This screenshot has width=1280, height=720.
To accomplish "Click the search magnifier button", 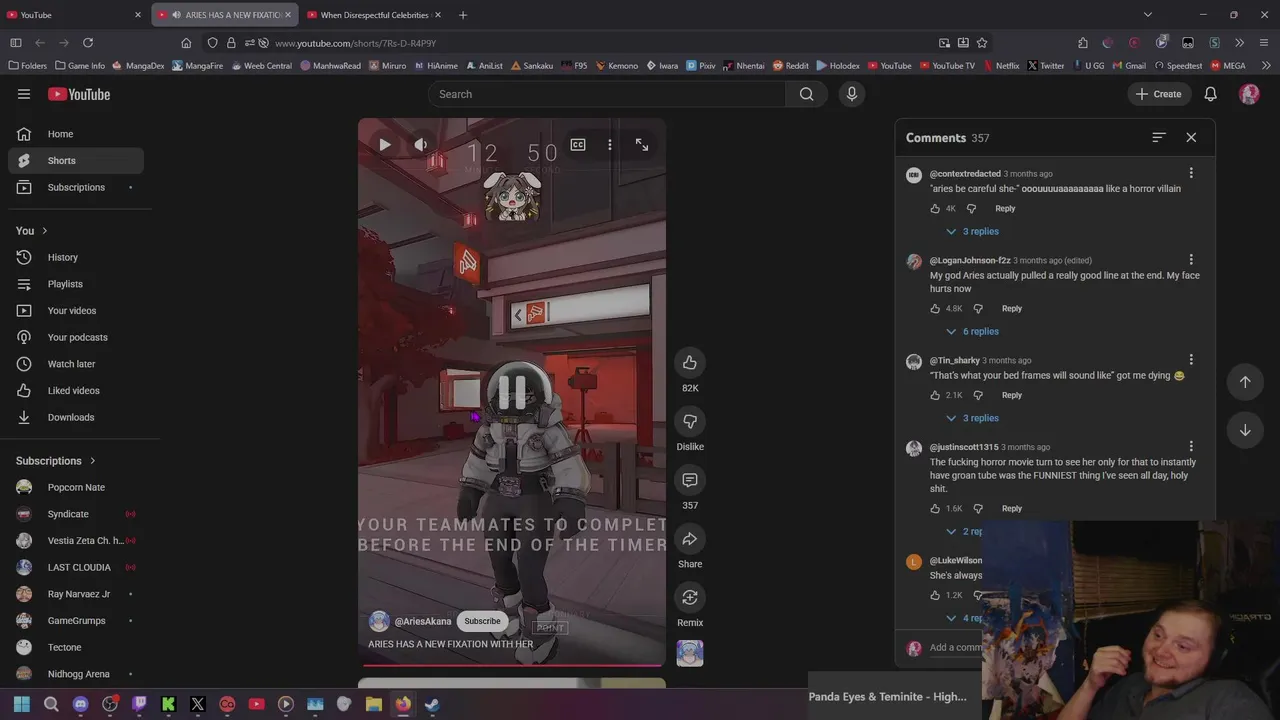I will point(807,94).
